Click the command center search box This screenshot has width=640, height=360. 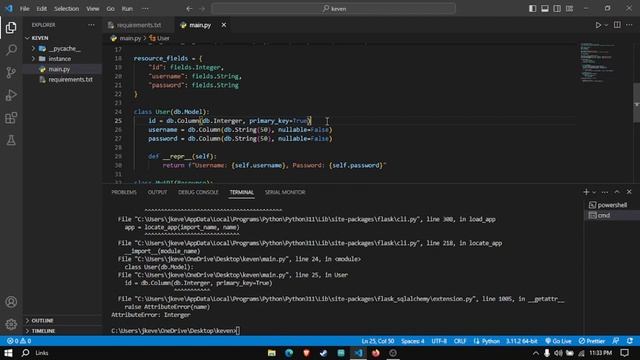click(333, 9)
